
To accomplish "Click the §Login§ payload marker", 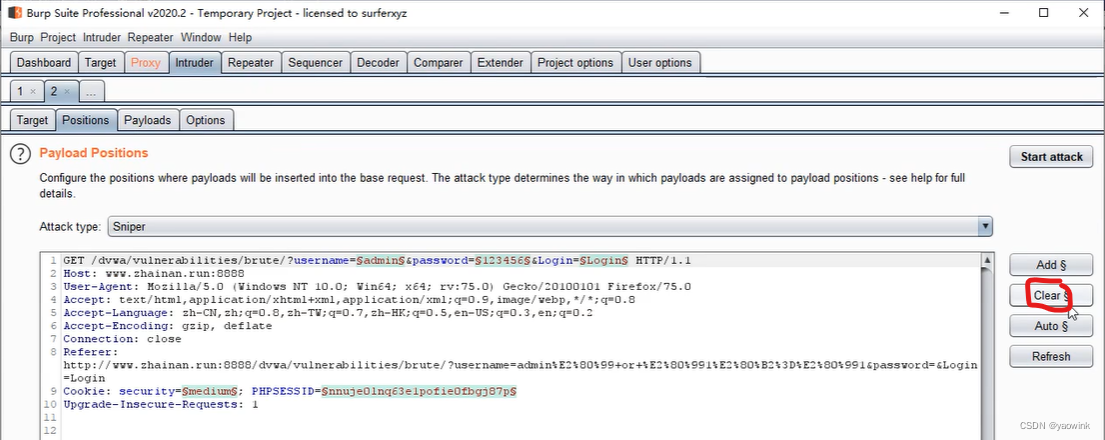I will click(x=603, y=261).
